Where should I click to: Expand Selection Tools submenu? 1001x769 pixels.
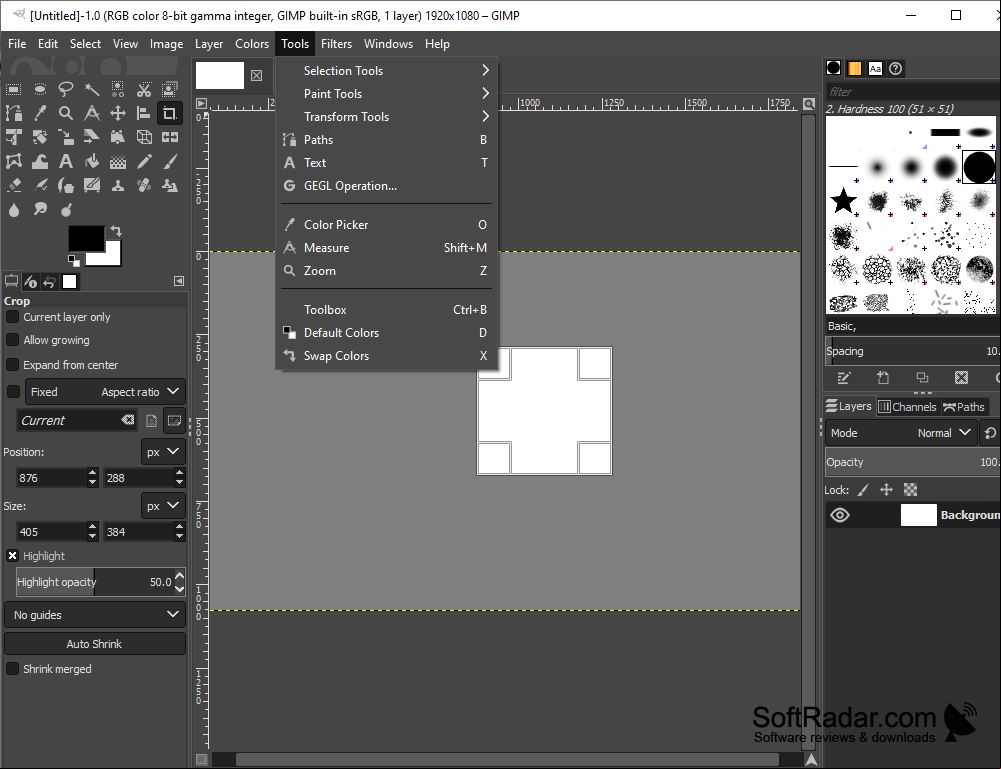[386, 70]
